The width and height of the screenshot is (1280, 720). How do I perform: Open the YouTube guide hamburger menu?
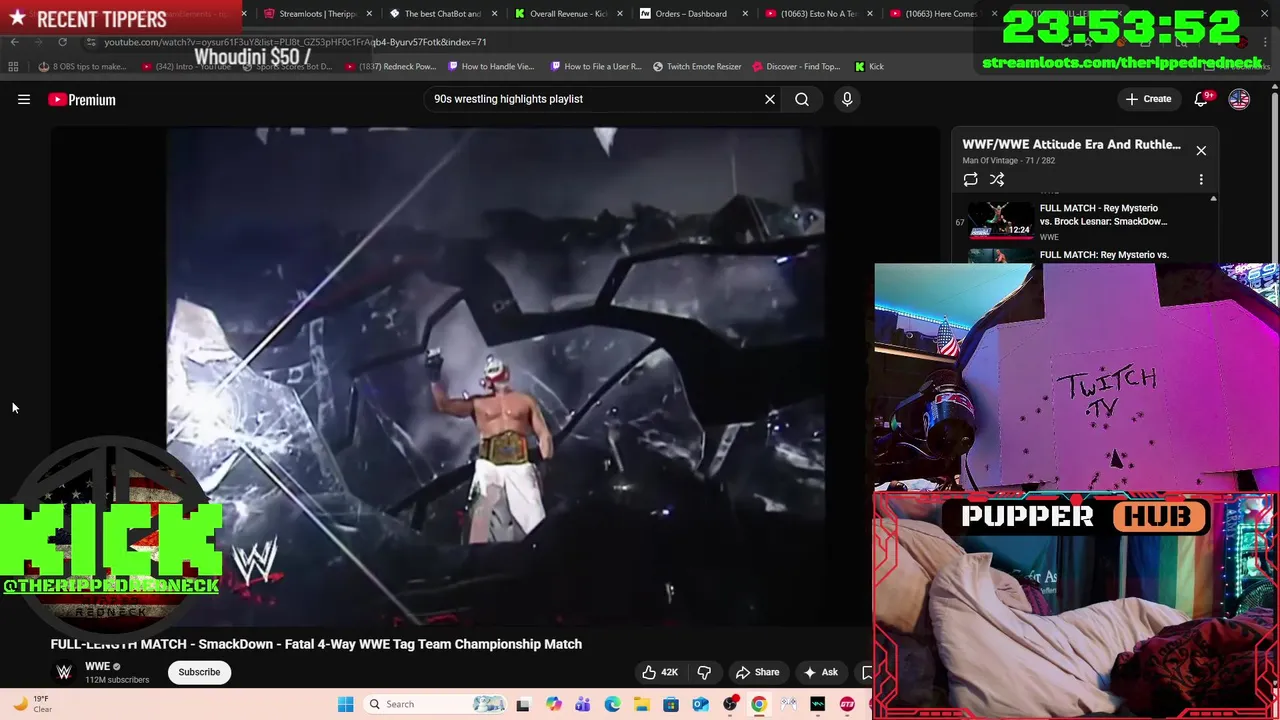pos(24,99)
